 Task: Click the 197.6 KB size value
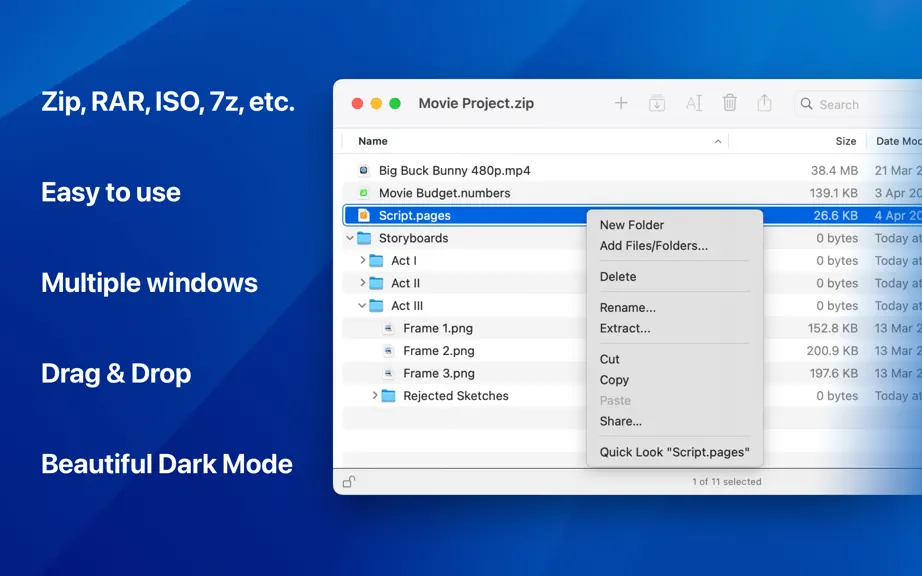tap(833, 373)
